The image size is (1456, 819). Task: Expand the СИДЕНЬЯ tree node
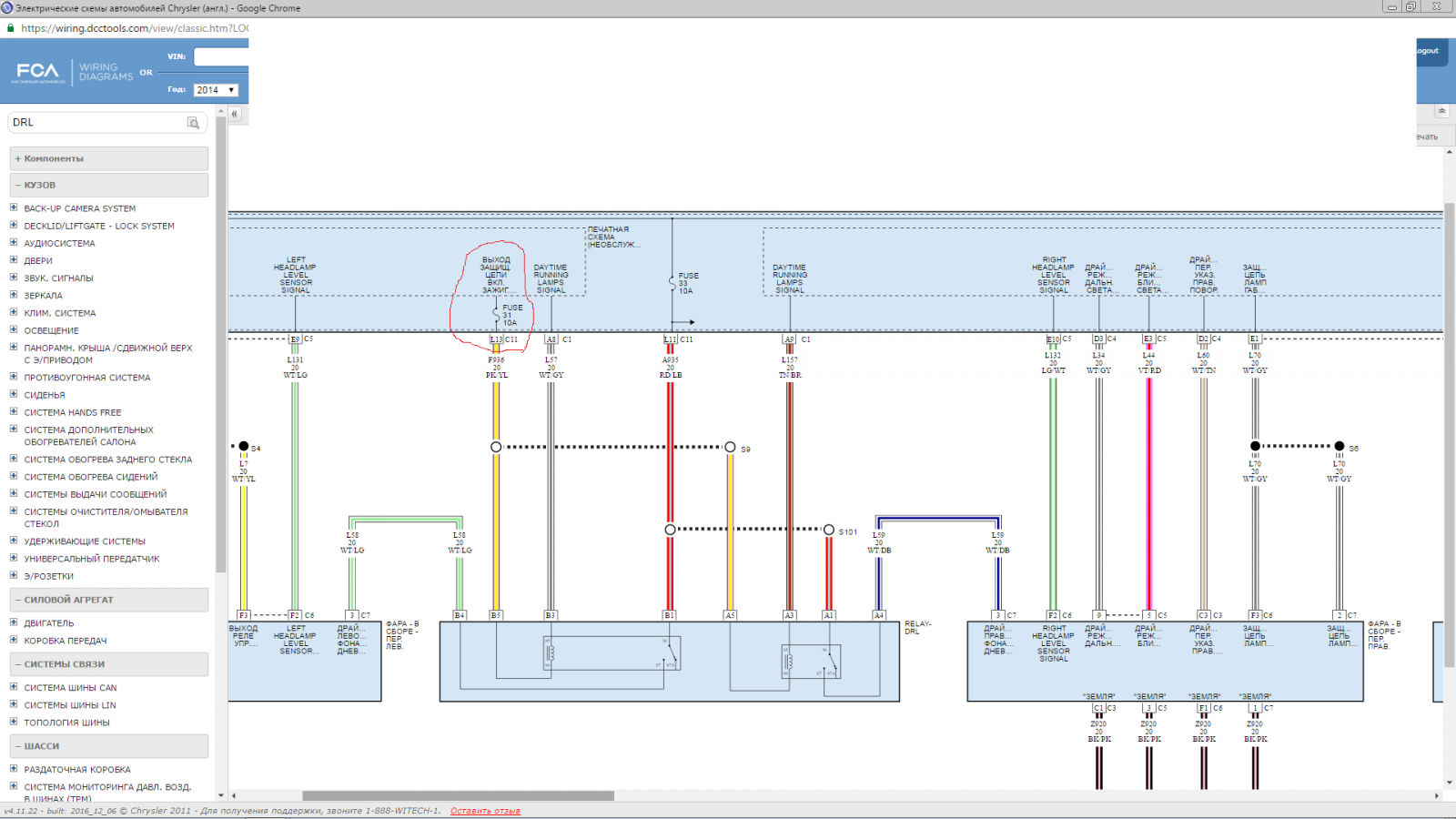pyautogui.click(x=14, y=394)
